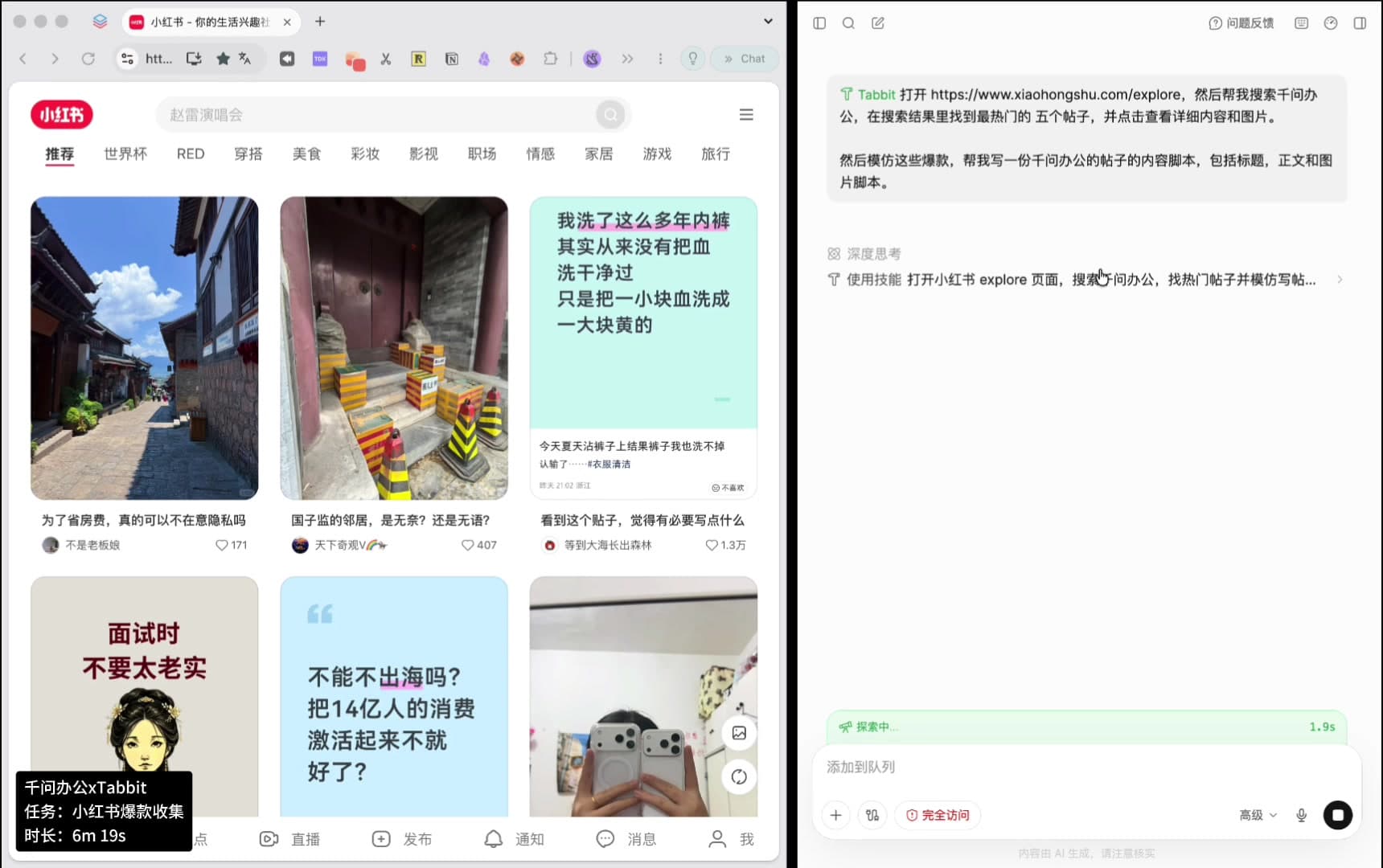Select the RED category tab
This screenshot has width=1383, height=868.
click(x=191, y=154)
